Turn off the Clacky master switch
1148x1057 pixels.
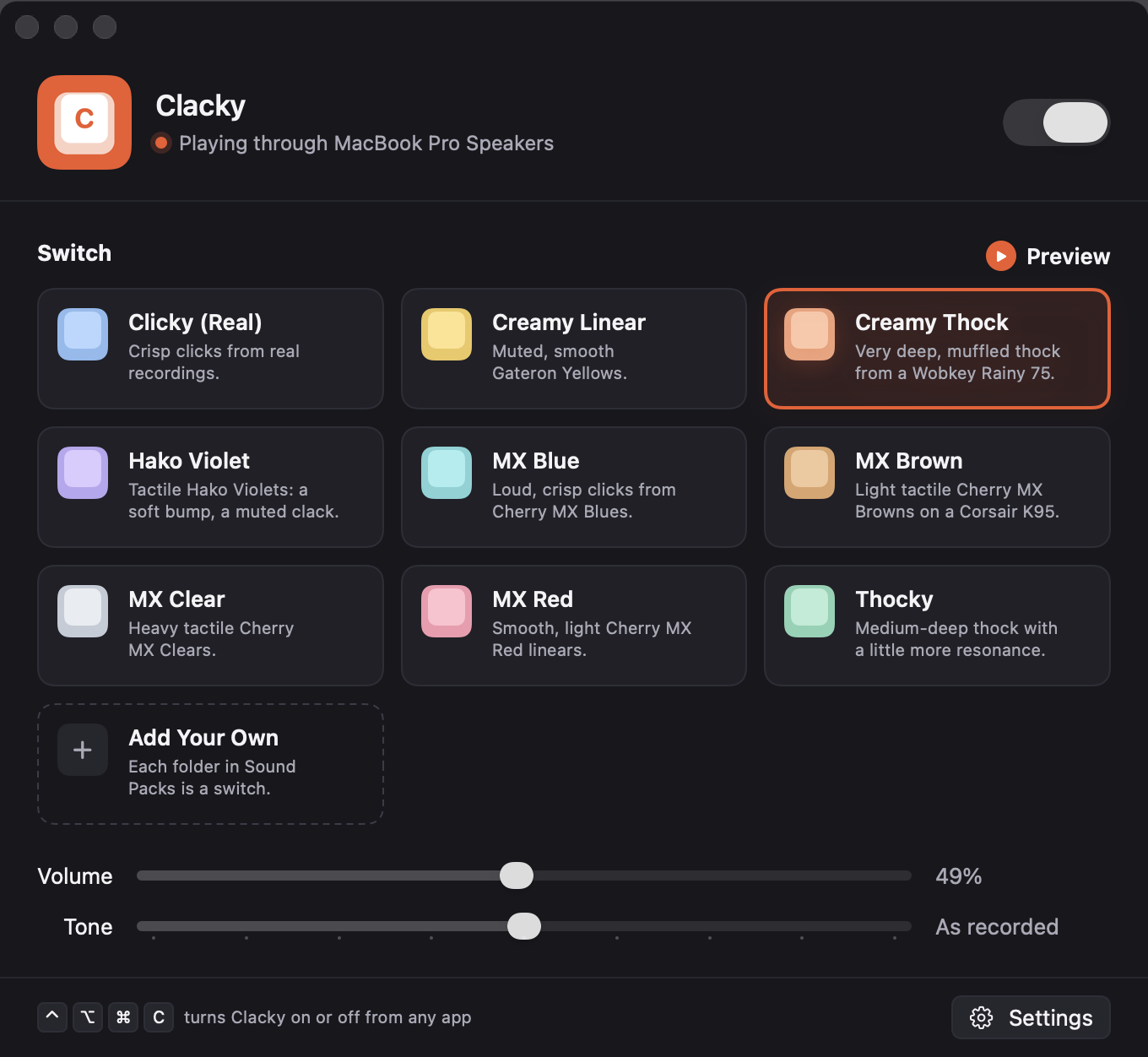(x=1056, y=122)
